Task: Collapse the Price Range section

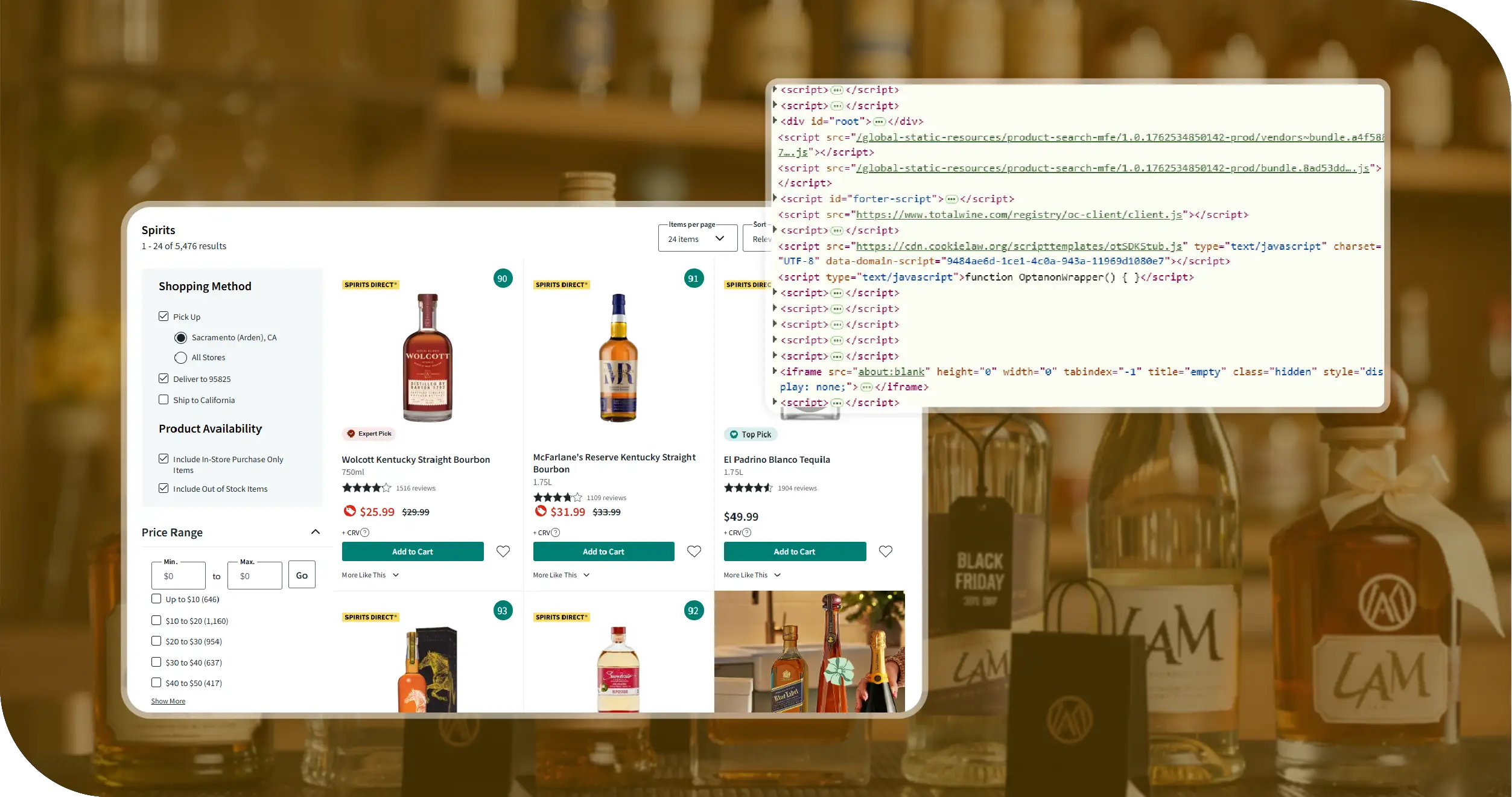Action: click(314, 532)
